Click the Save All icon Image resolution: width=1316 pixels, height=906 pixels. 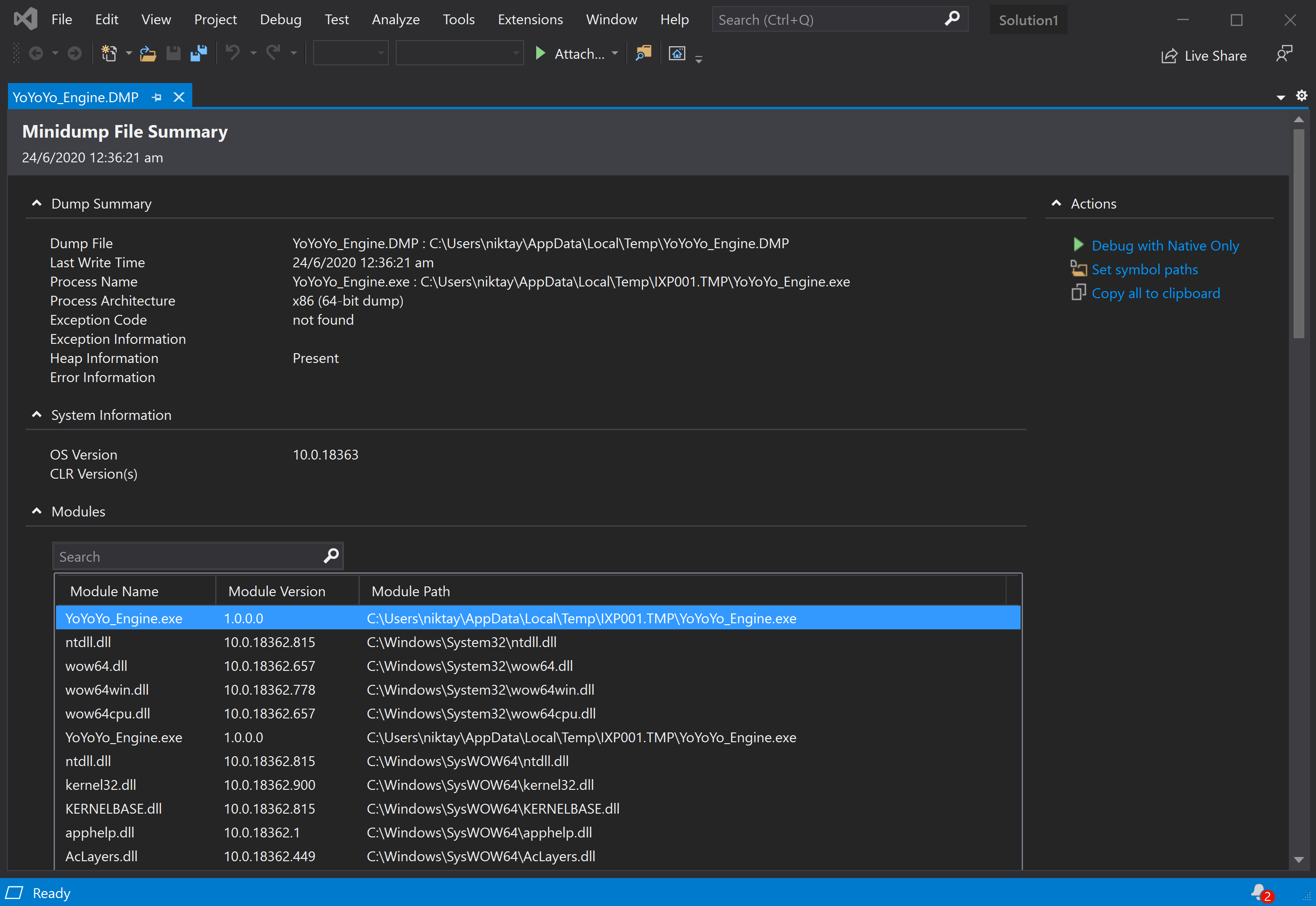(199, 53)
